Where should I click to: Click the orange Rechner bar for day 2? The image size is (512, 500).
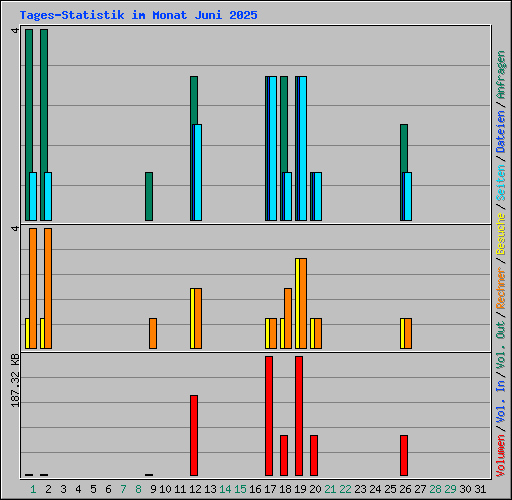tap(48, 288)
